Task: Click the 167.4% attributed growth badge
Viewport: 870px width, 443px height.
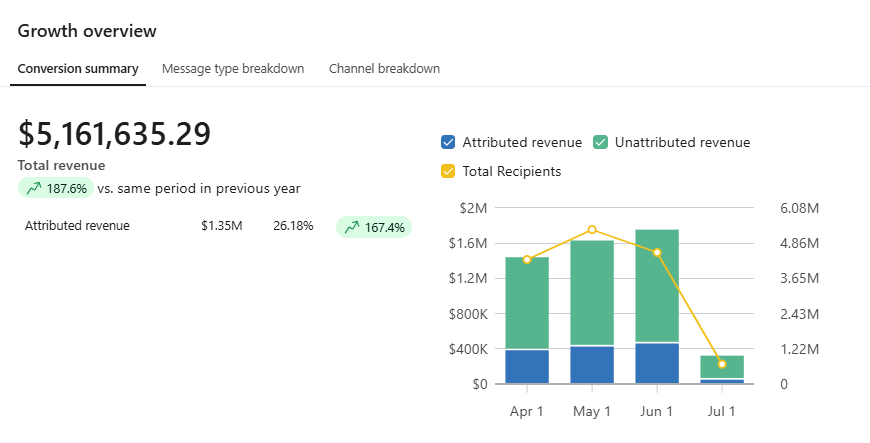Action: [374, 227]
